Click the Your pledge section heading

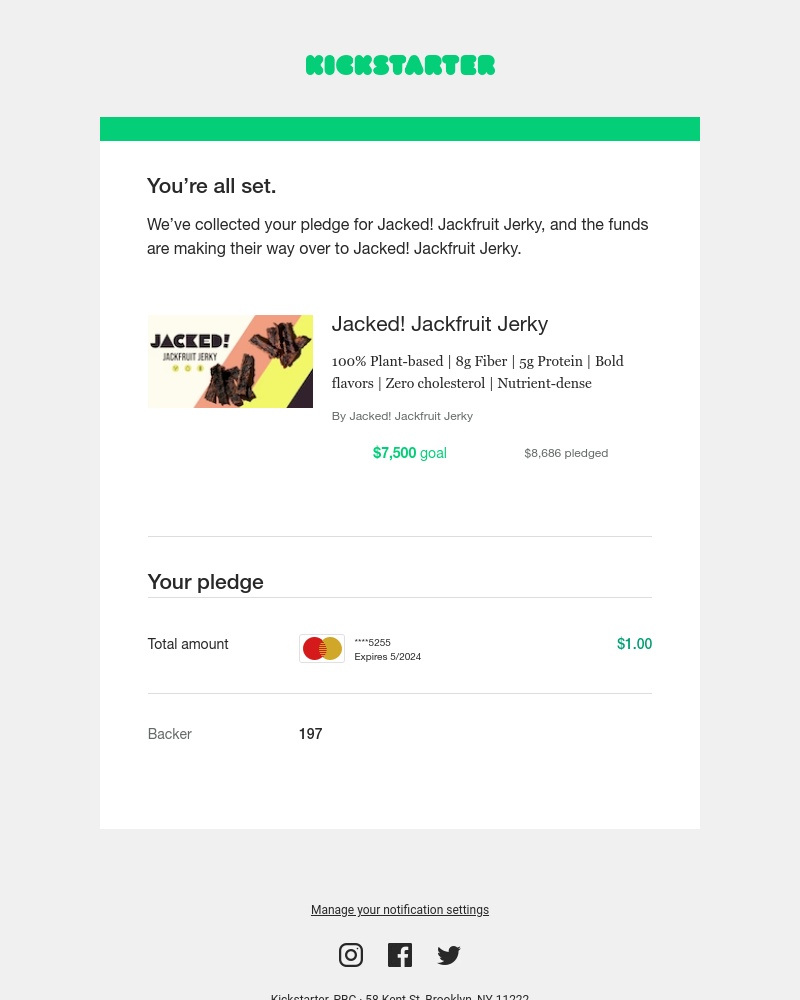[x=205, y=581]
